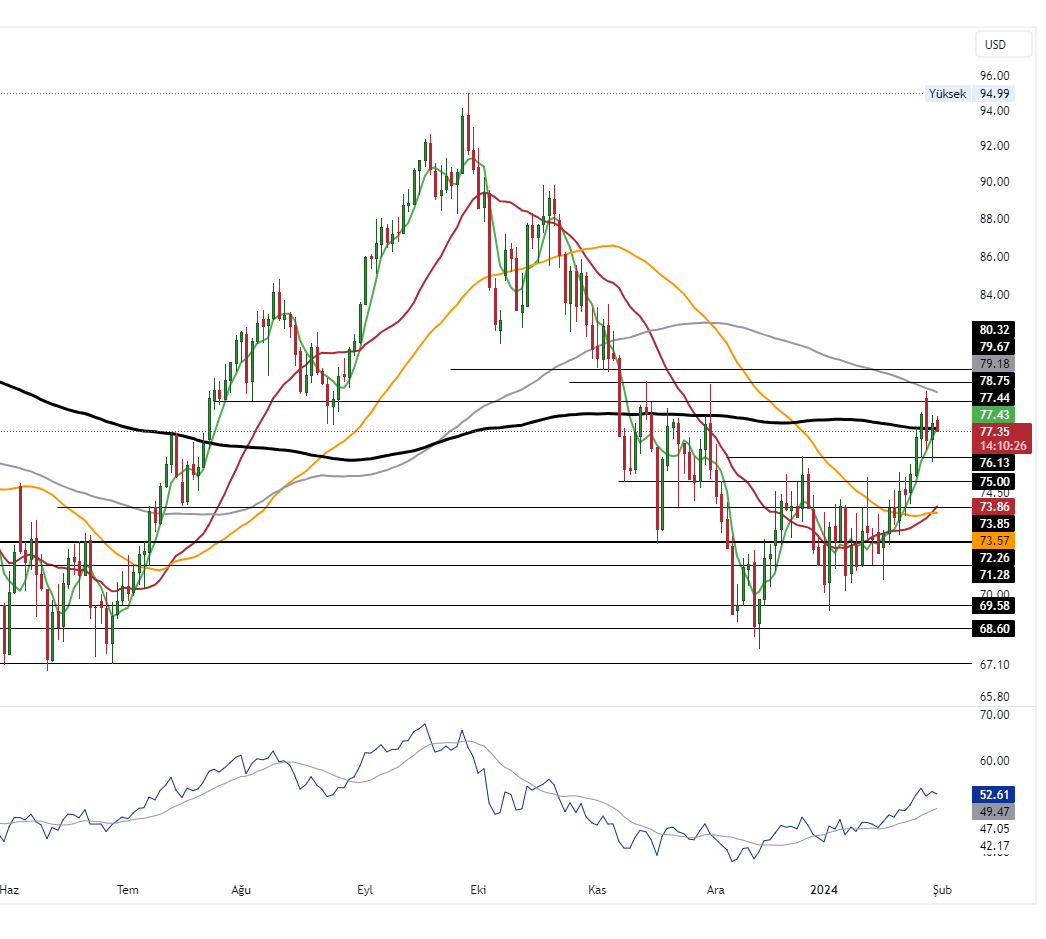Click the Şub month on the time axis
1046x939 pixels.
940,889
